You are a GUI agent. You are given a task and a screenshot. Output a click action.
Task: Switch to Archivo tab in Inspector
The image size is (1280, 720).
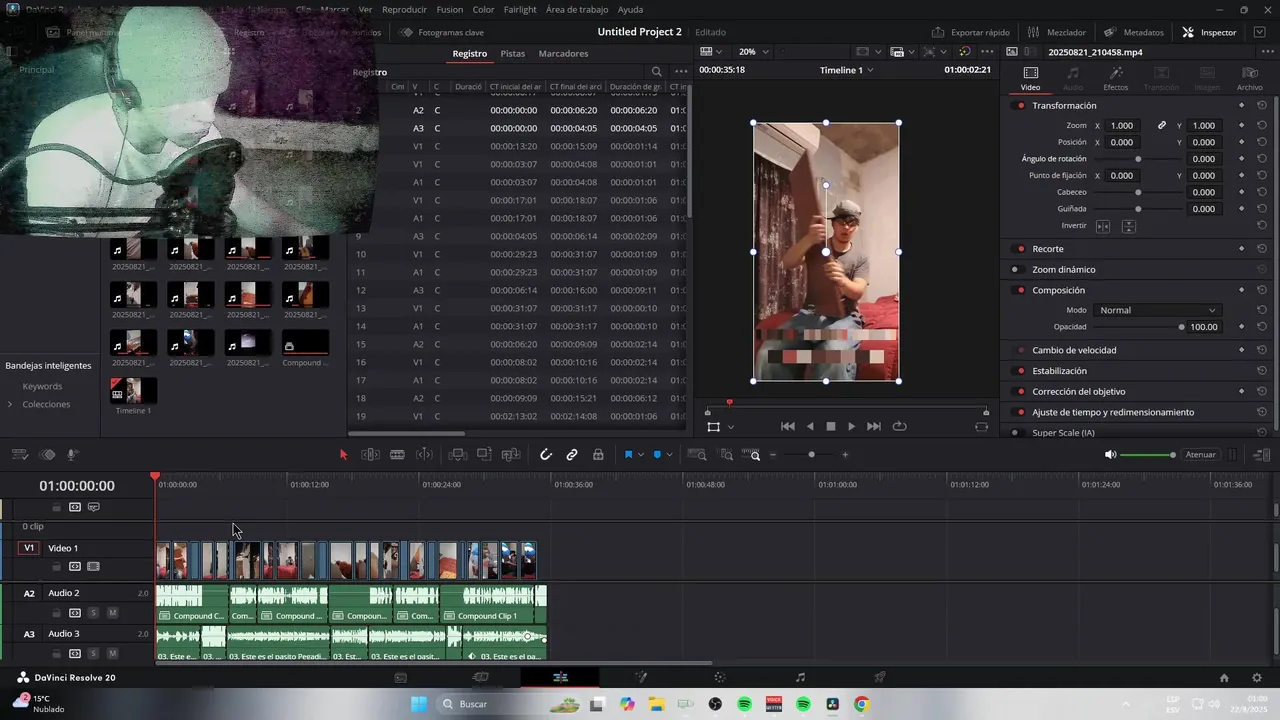click(x=1249, y=78)
